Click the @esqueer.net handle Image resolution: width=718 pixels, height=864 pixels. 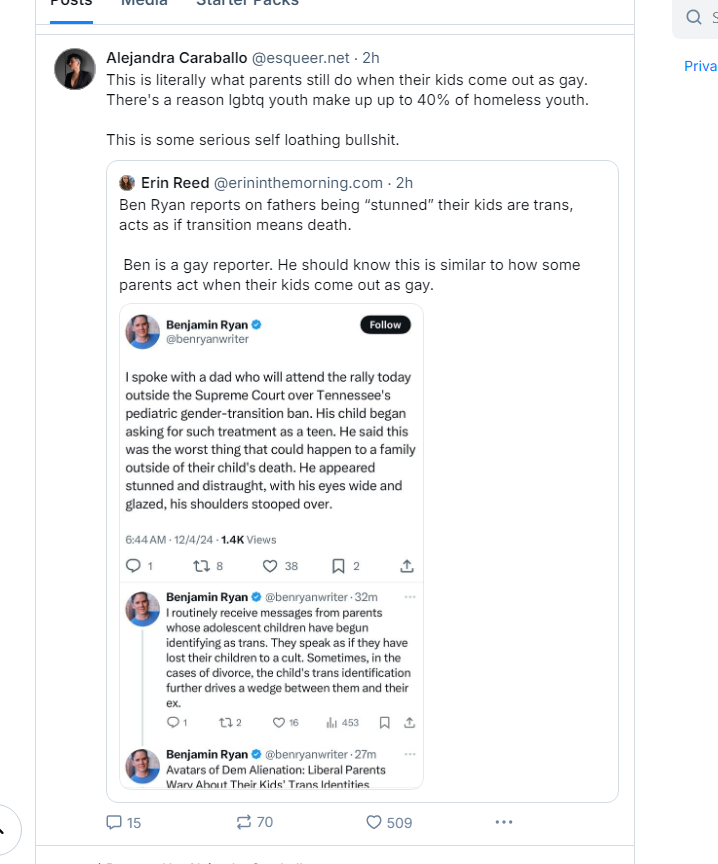pos(301,58)
